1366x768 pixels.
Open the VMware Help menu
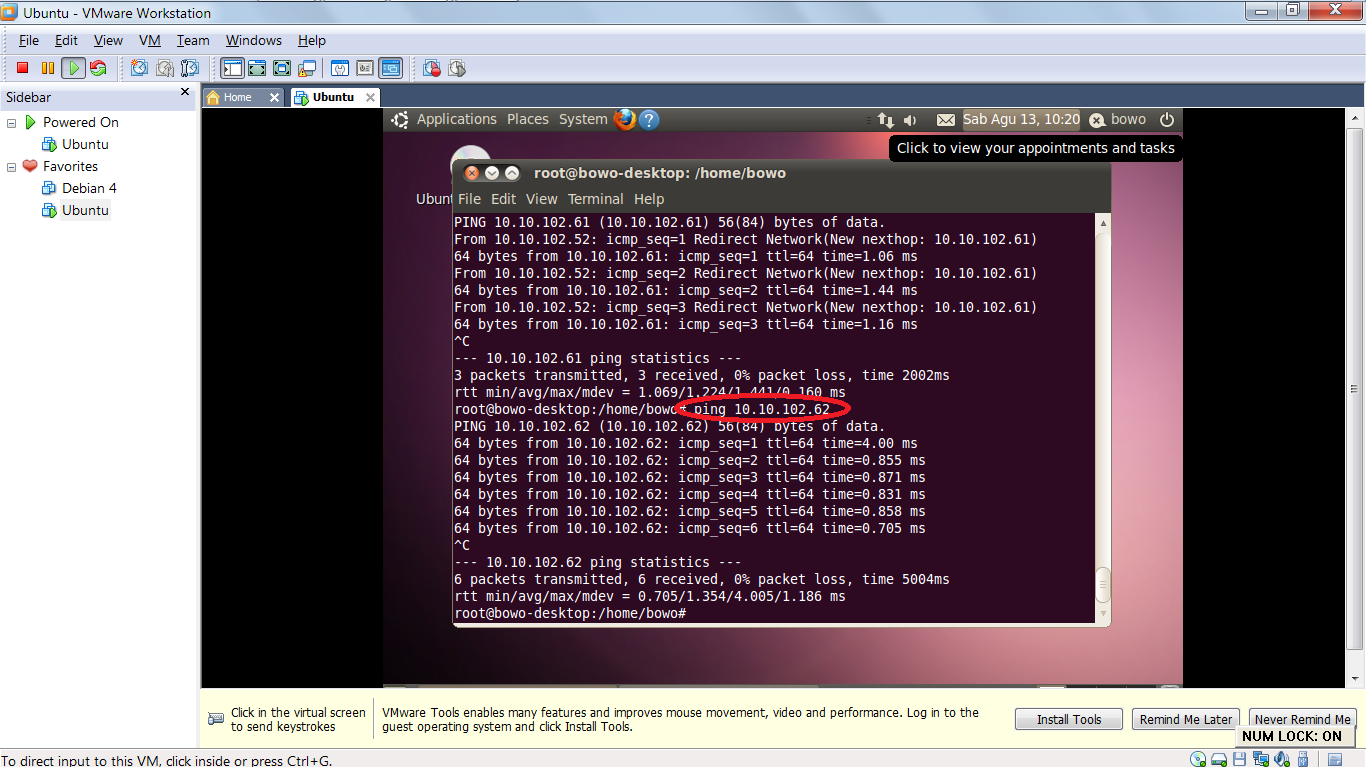click(312, 40)
